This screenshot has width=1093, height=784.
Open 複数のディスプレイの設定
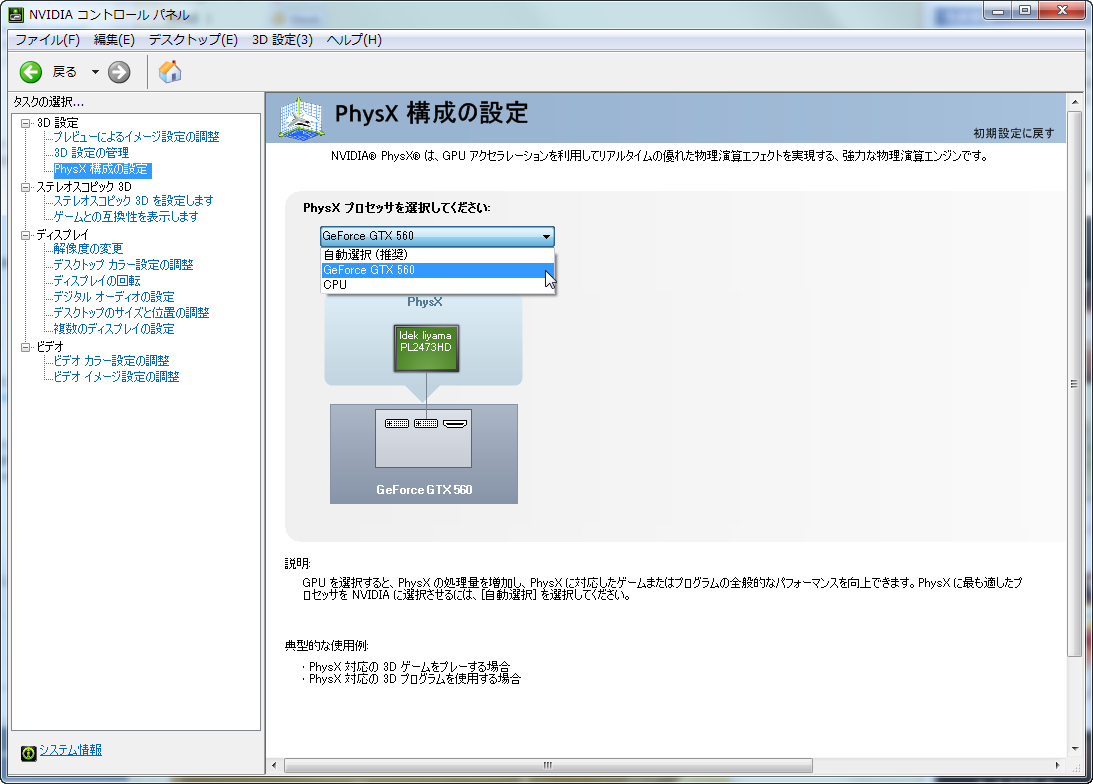114,329
